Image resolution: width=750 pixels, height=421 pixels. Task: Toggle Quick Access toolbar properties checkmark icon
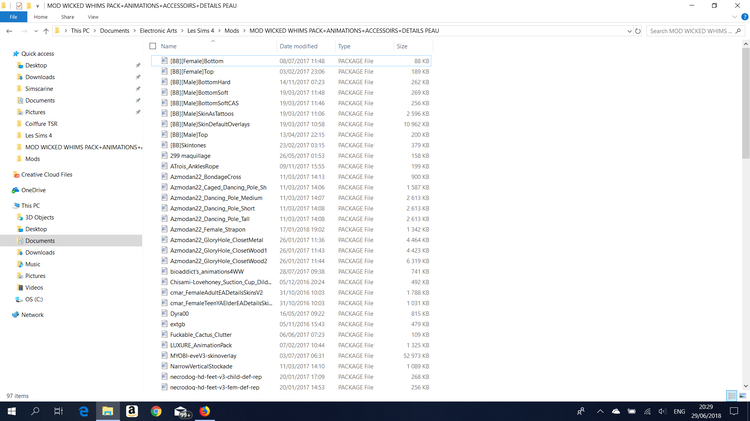(19, 6)
